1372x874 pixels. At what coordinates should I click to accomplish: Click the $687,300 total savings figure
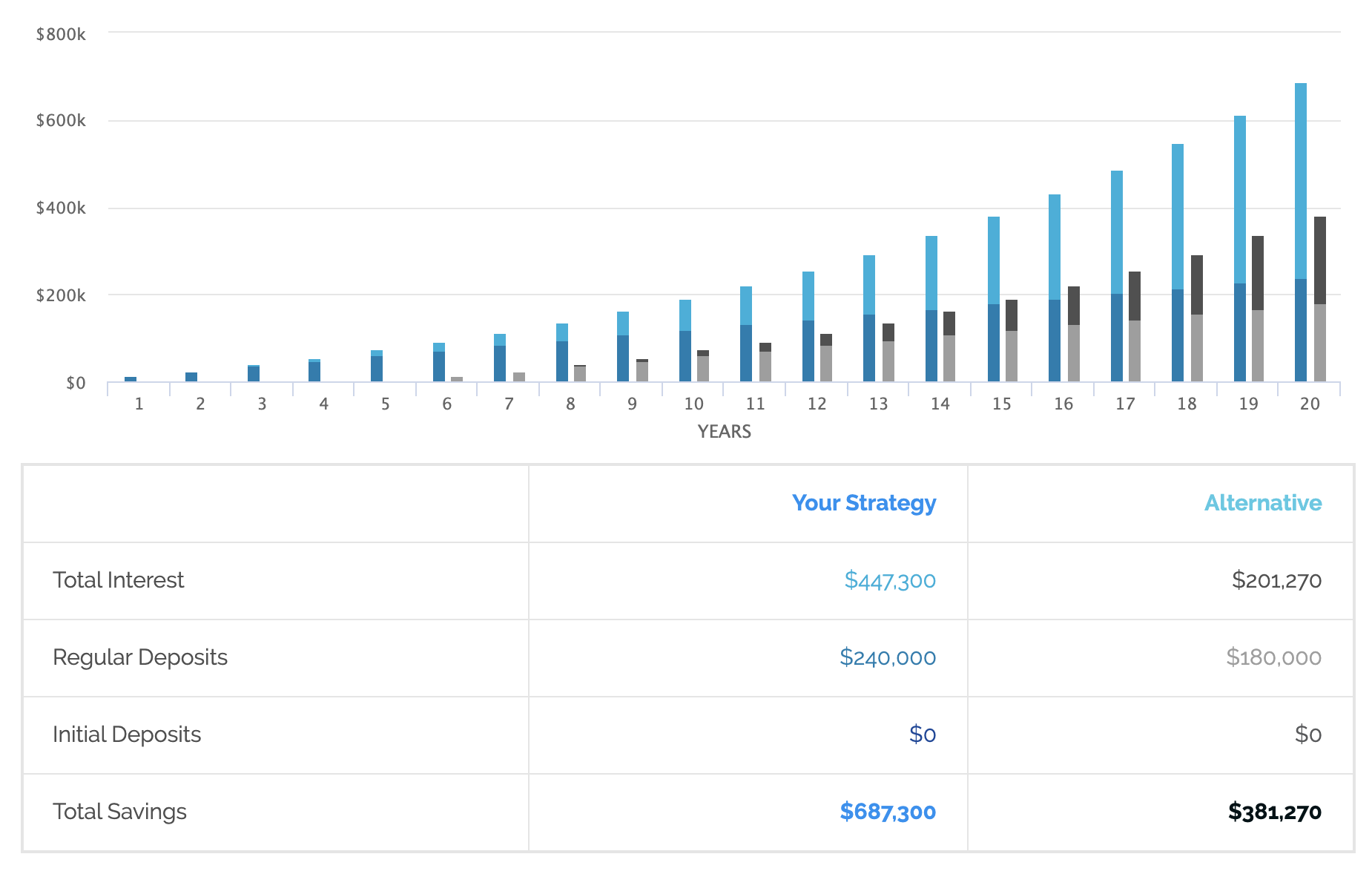pos(887,812)
